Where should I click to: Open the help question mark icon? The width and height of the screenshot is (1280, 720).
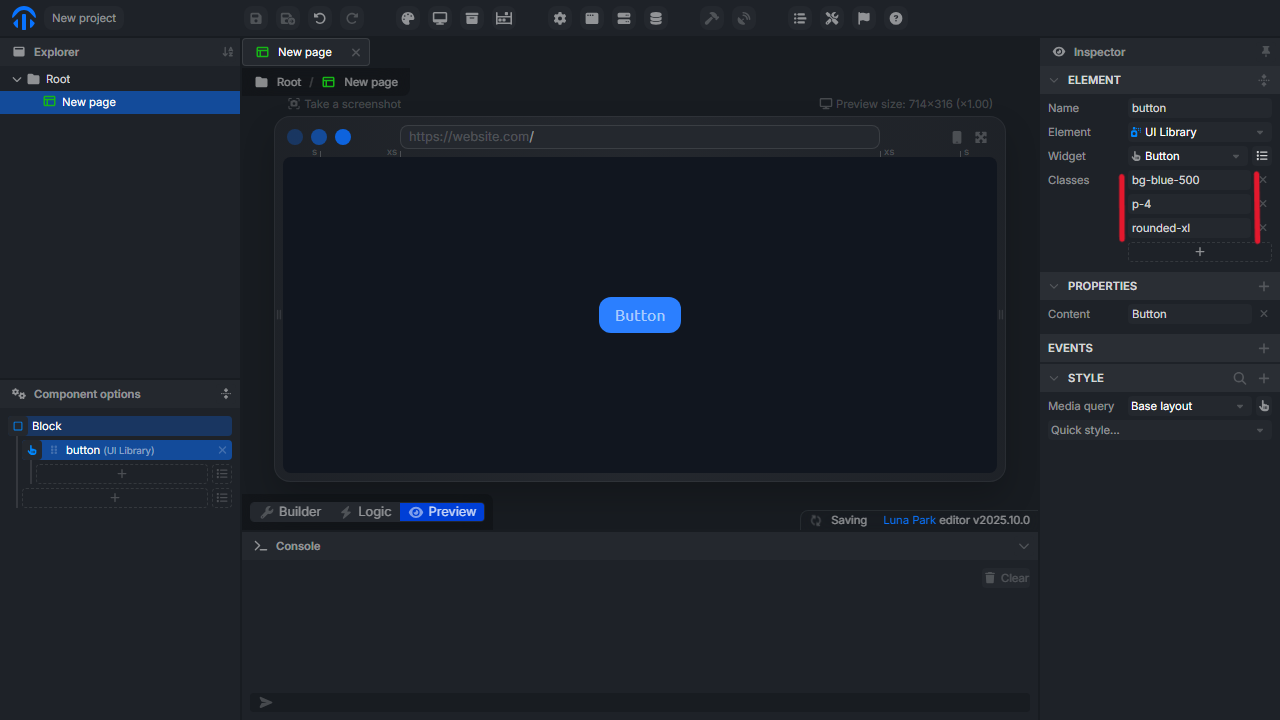[896, 18]
